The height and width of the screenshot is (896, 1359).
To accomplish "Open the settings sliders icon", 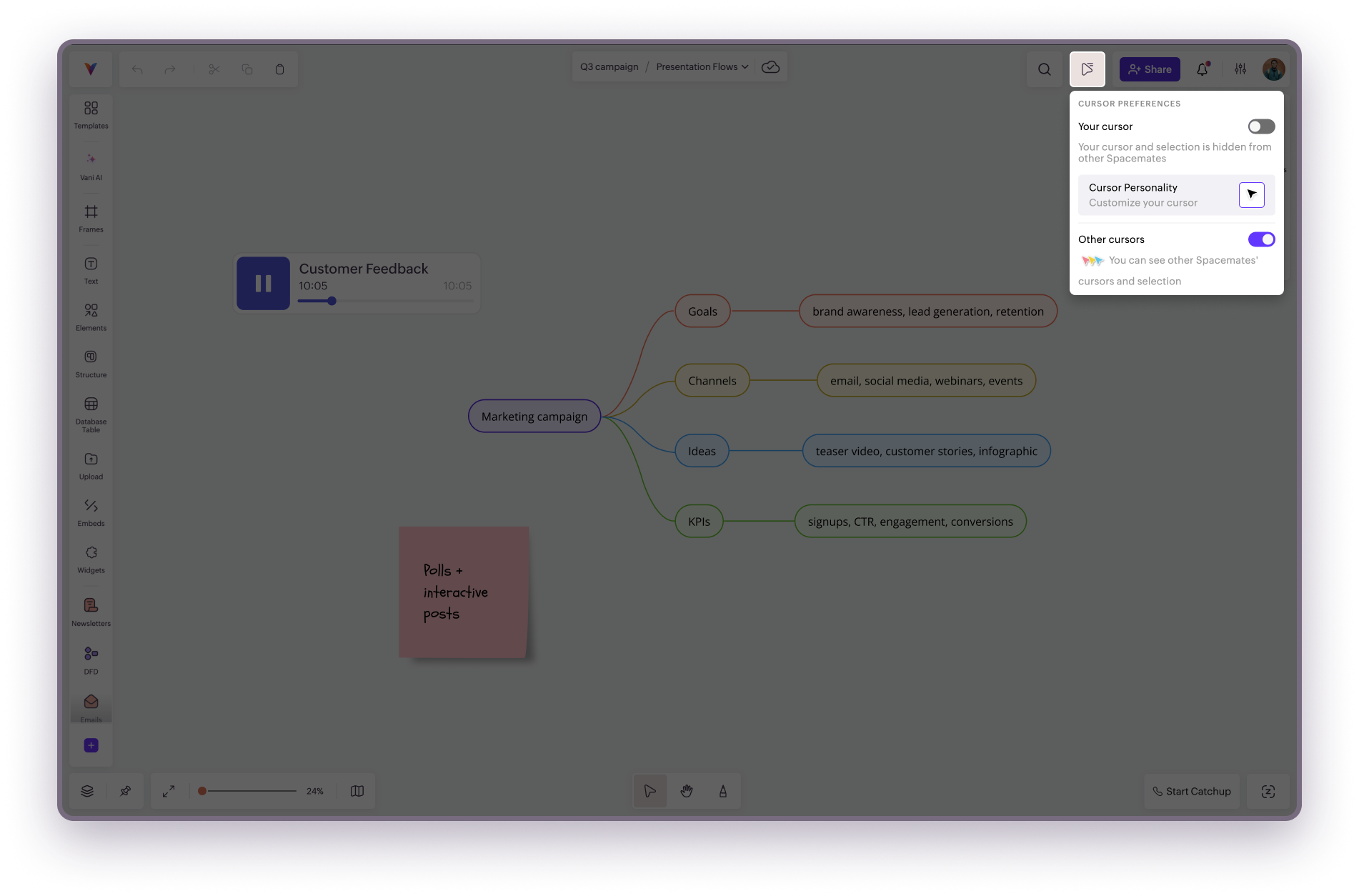I will pos(1240,69).
